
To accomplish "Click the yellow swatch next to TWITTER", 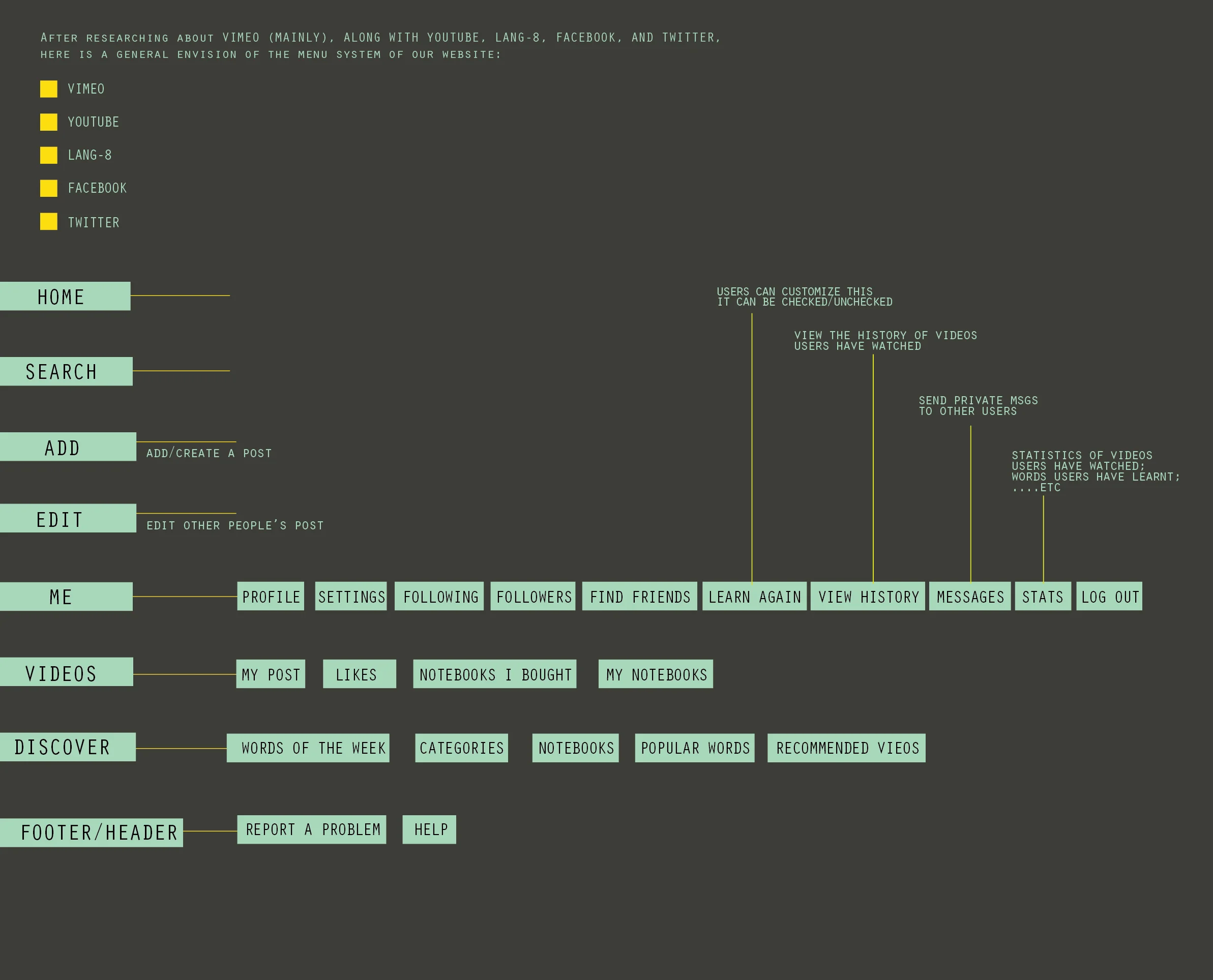I will [48, 221].
